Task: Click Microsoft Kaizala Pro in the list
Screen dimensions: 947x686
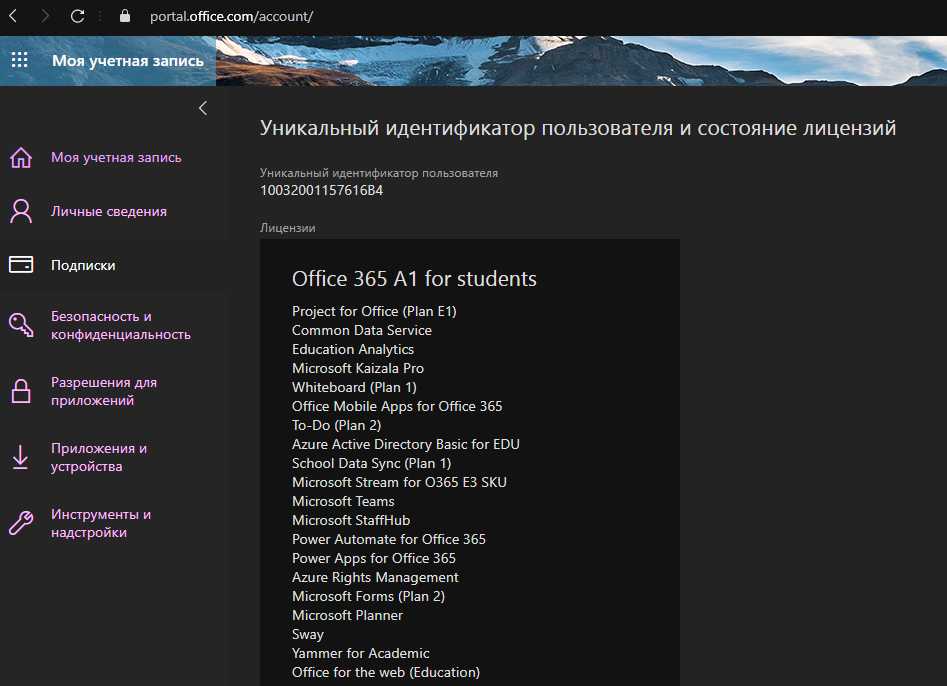Action: point(358,368)
